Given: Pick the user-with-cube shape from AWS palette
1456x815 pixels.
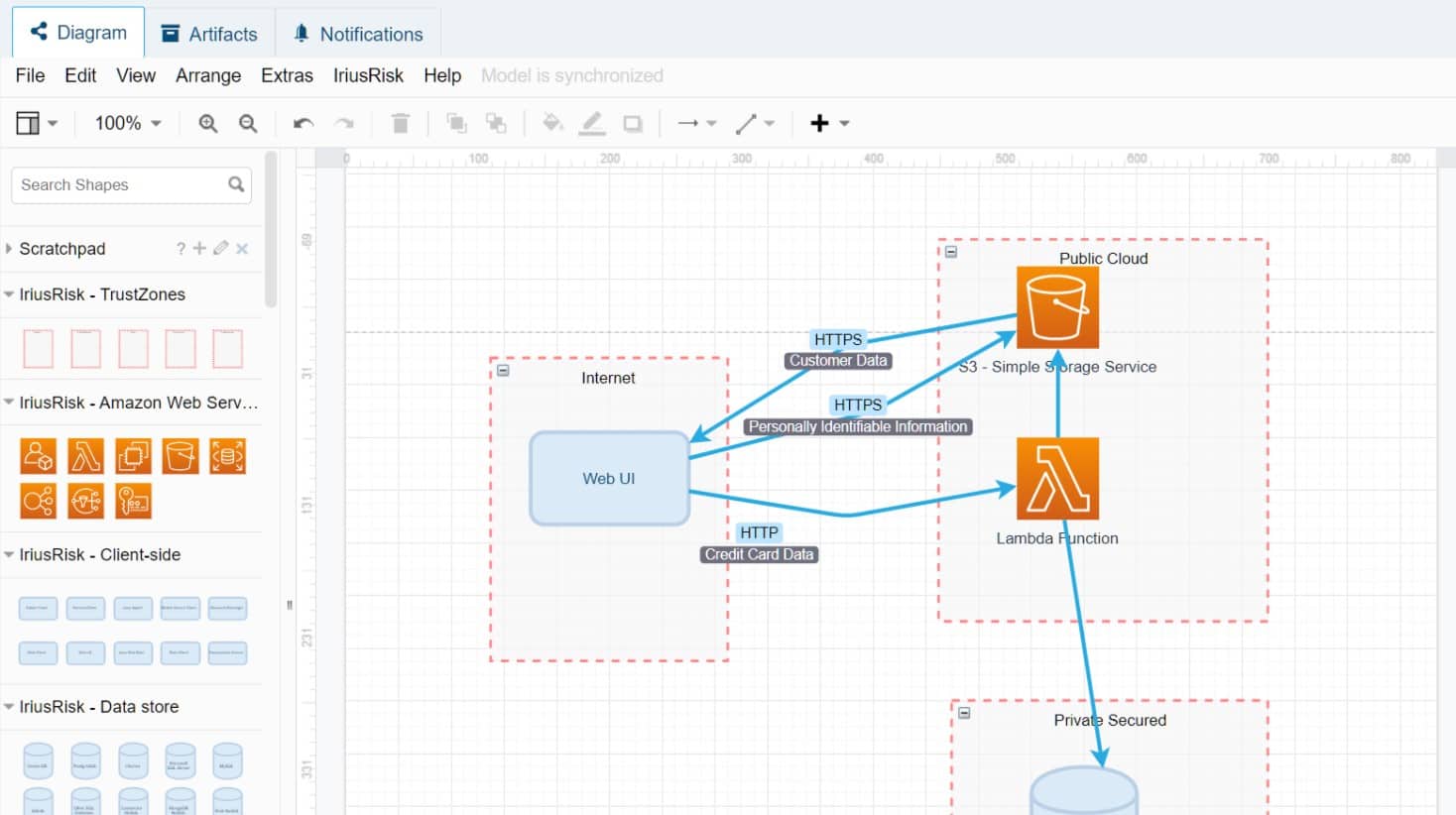Looking at the screenshot, I should tap(38, 456).
